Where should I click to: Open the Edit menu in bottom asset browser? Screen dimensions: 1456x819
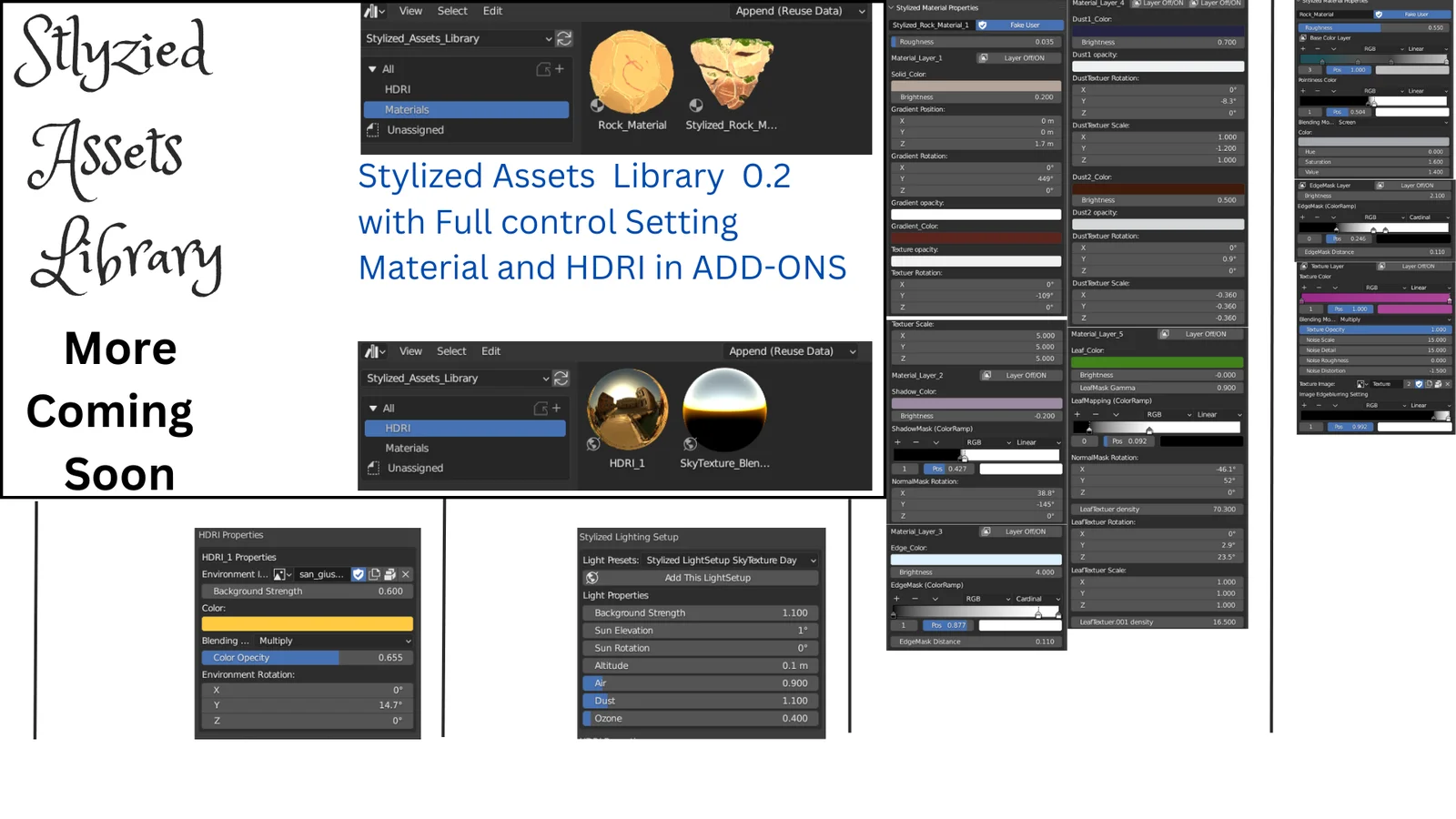click(490, 351)
